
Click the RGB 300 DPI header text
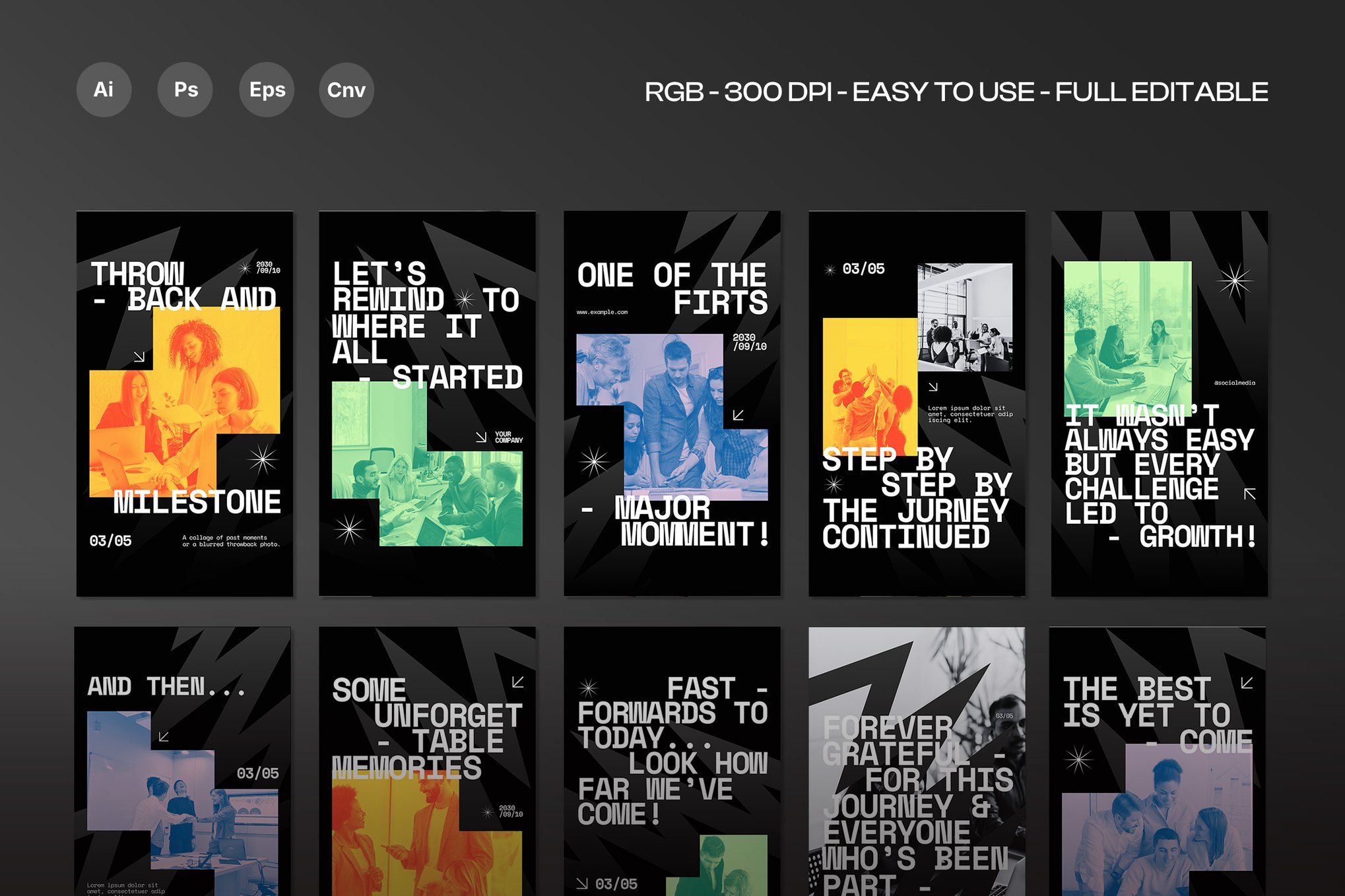tap(956, 92)
